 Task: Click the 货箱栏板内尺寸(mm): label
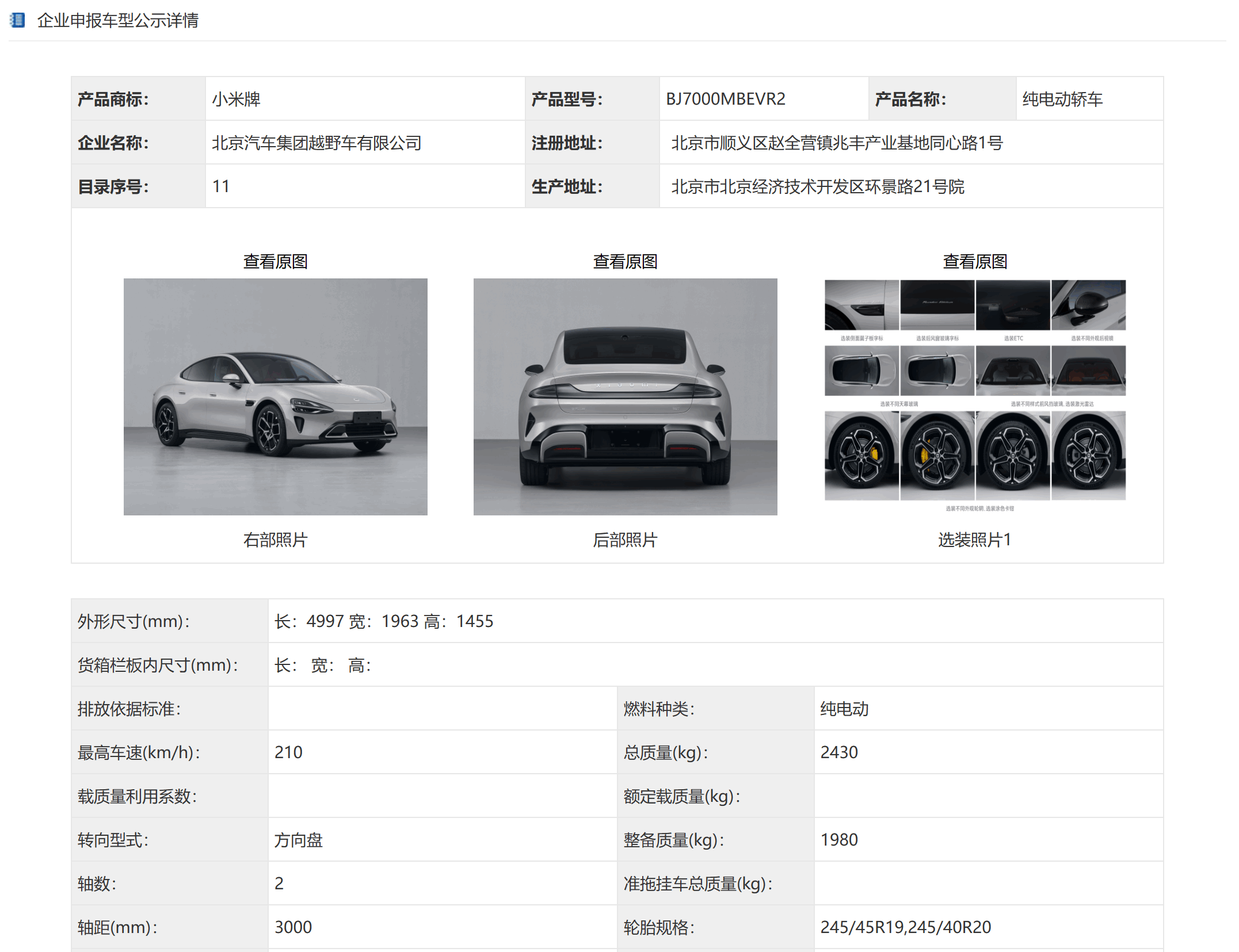[x=158, y=665]
